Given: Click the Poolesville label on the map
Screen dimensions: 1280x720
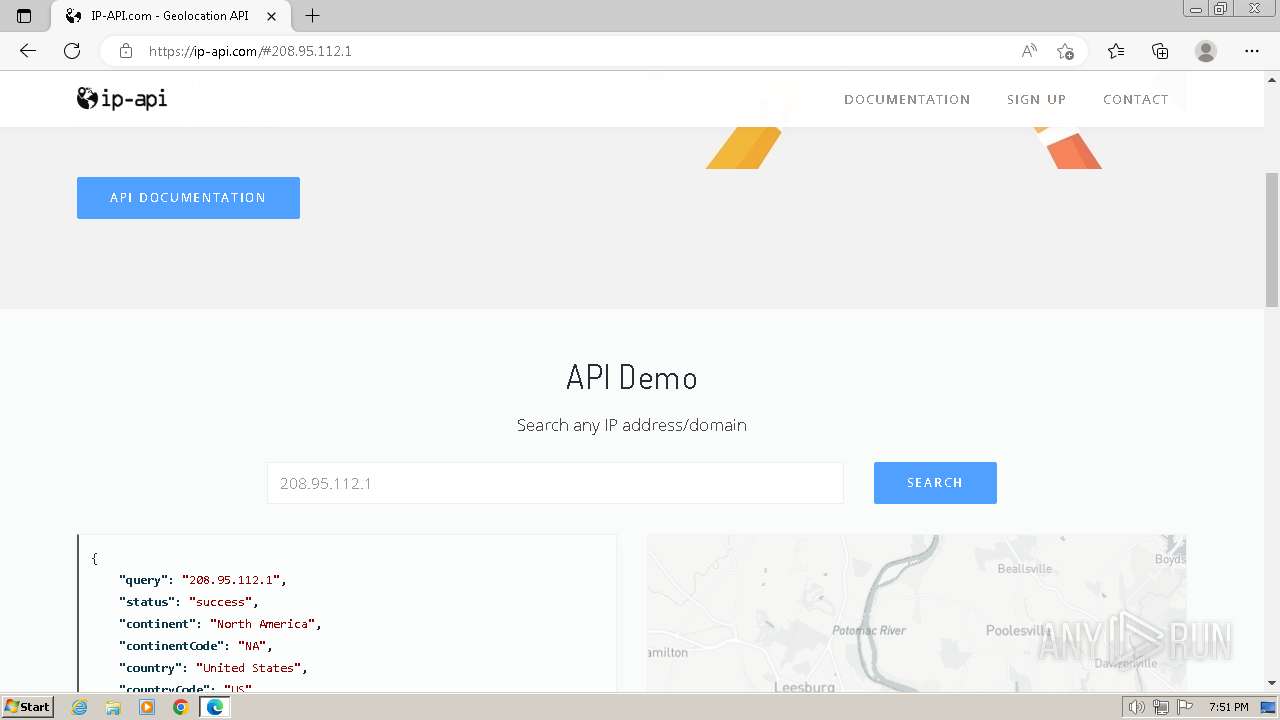Looking at the screenshot, I should tap(1018, 630).
